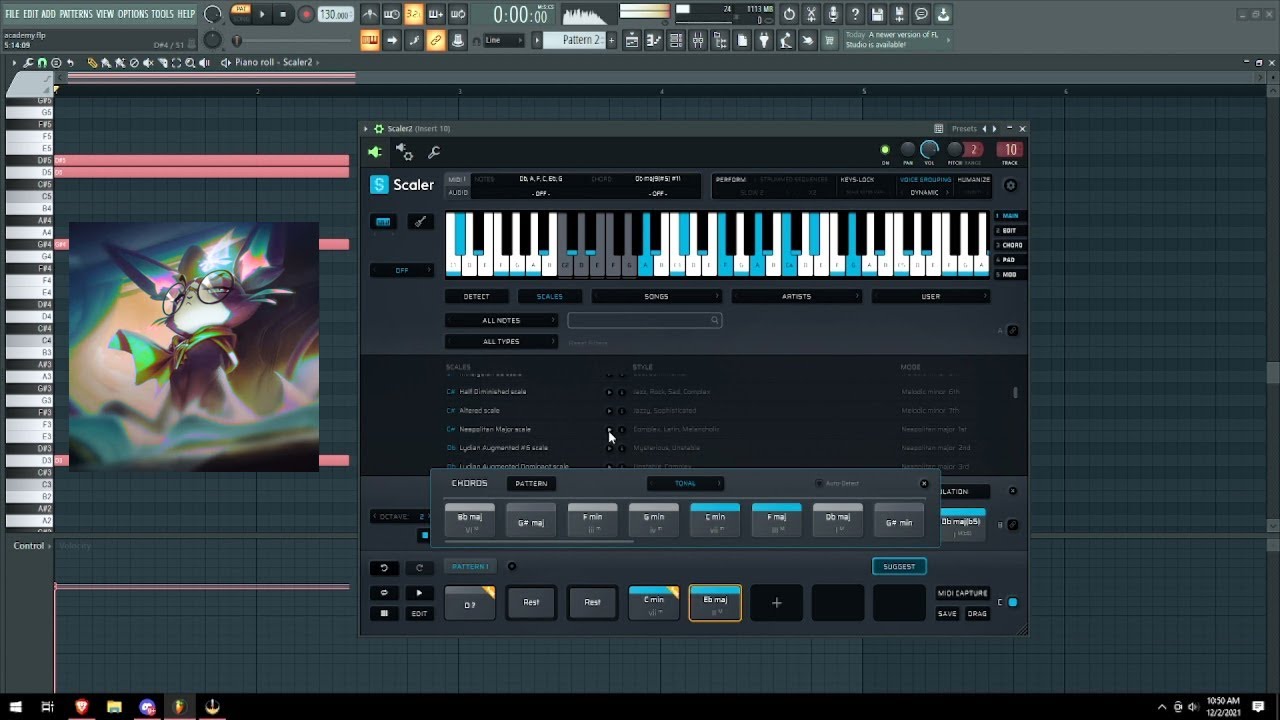1280x720 pixels.
Task: Click the undo history icon in toolbar
Action: (x=789, y=14)
